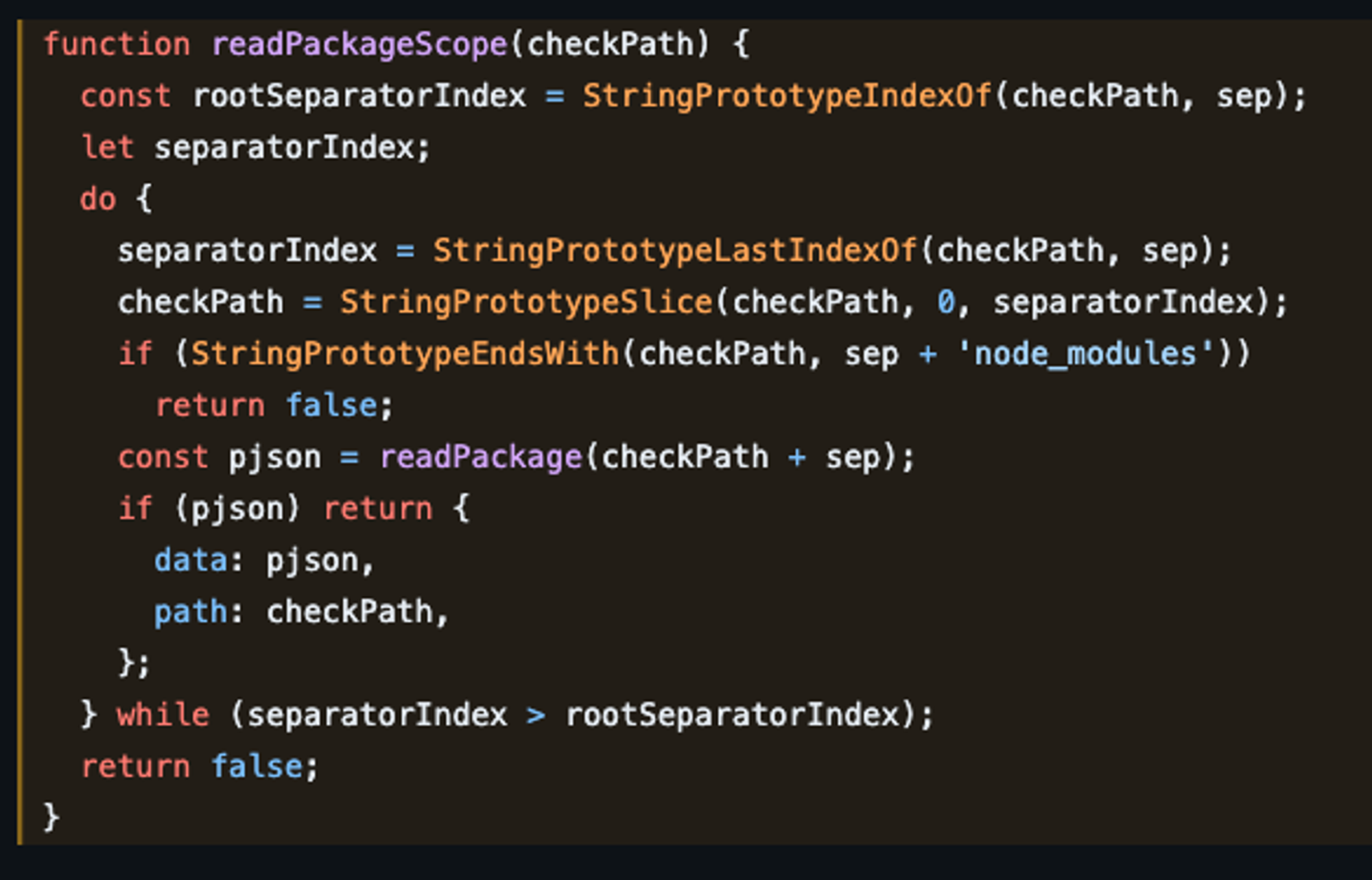Click the readPackage function call
This screenshot has width=1372, height=880.
[x=480, y=457]
